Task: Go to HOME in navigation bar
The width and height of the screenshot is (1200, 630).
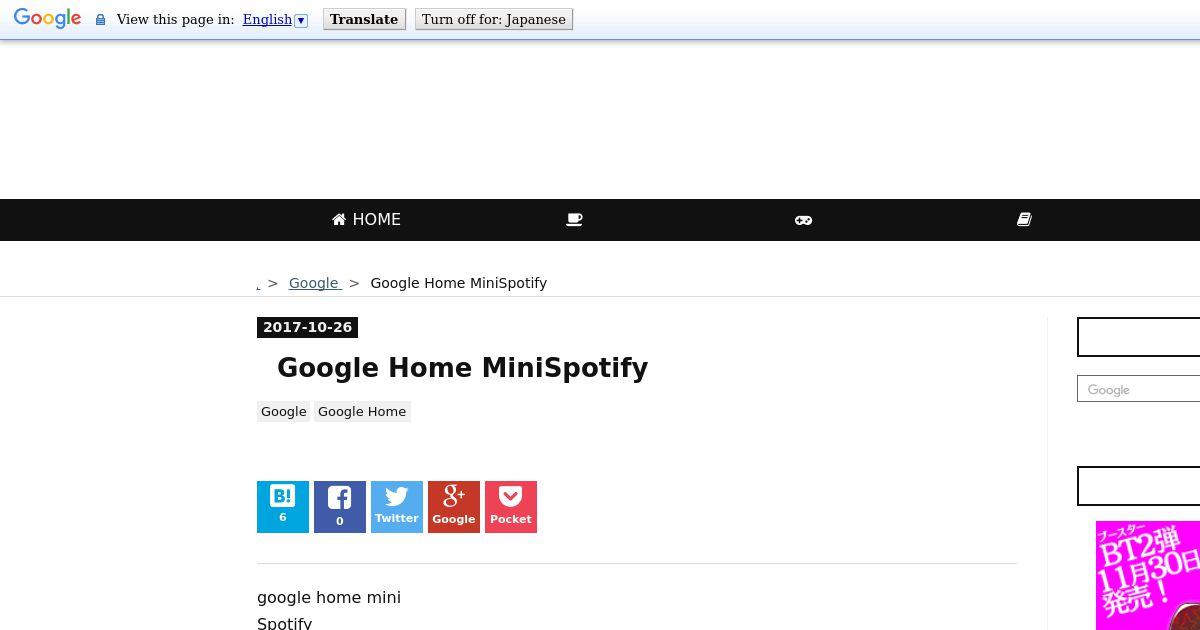Action: [366, 220]
